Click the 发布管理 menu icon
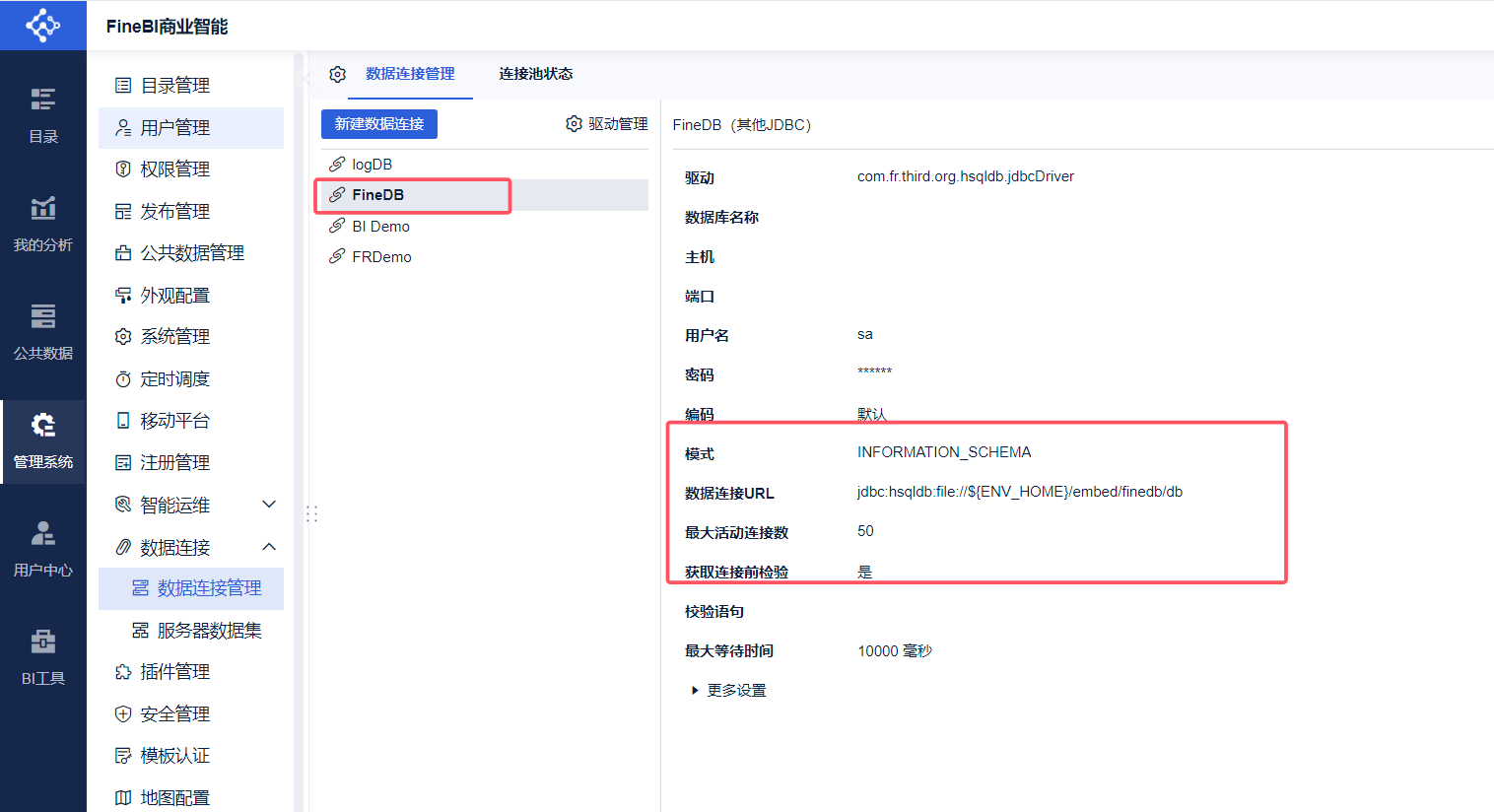The image size is (1494, 812). 123,211
